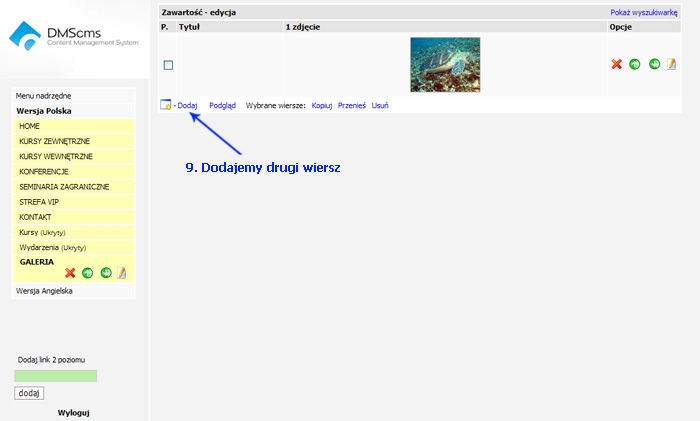700x421 pixels.
Task: Click Przenieś to move selected rows
Action: (x=352, y=105)
